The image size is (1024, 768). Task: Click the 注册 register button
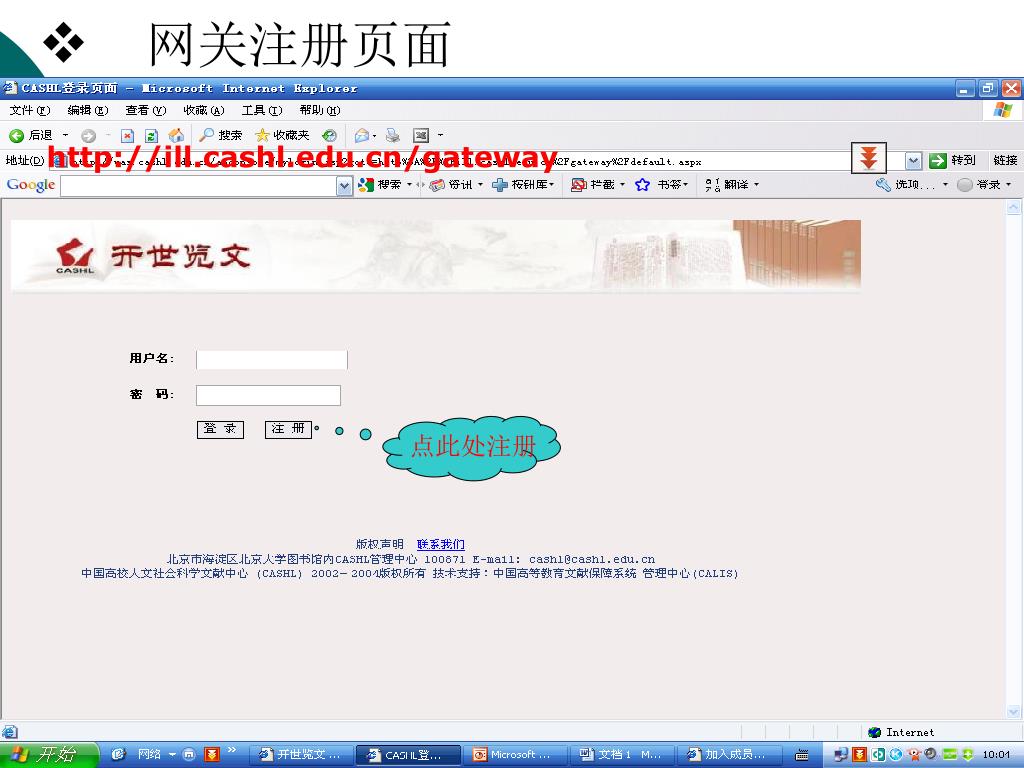[288, 429]
